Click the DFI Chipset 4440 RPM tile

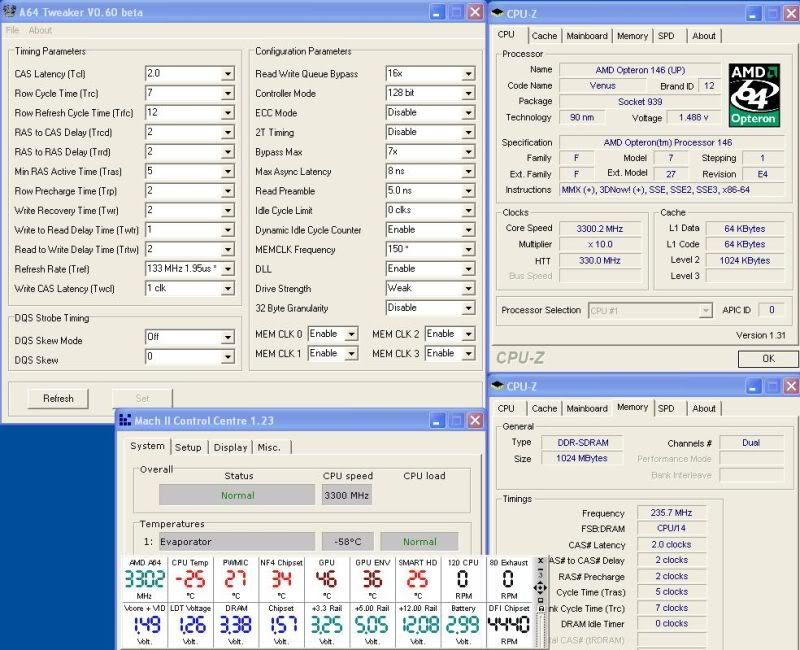509,624
